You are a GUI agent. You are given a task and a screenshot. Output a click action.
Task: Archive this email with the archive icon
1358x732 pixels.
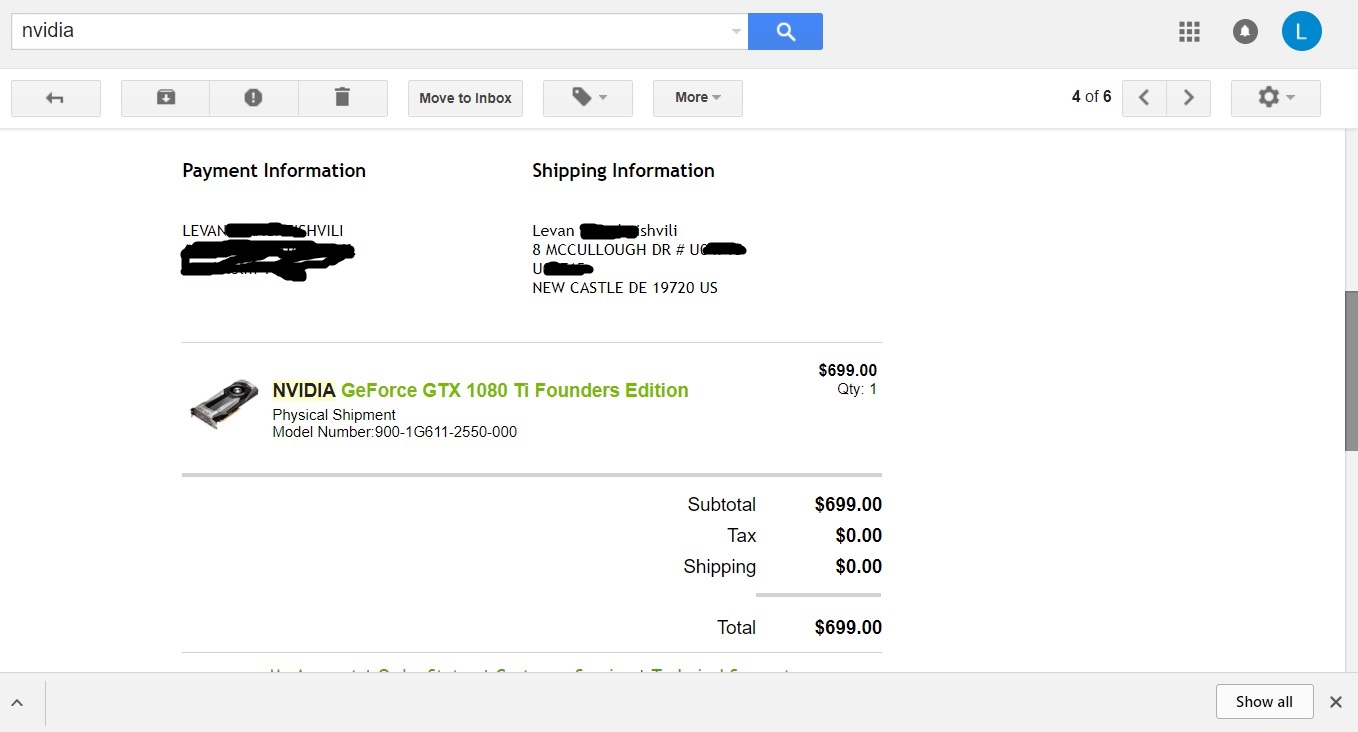(x=166, y=98)
